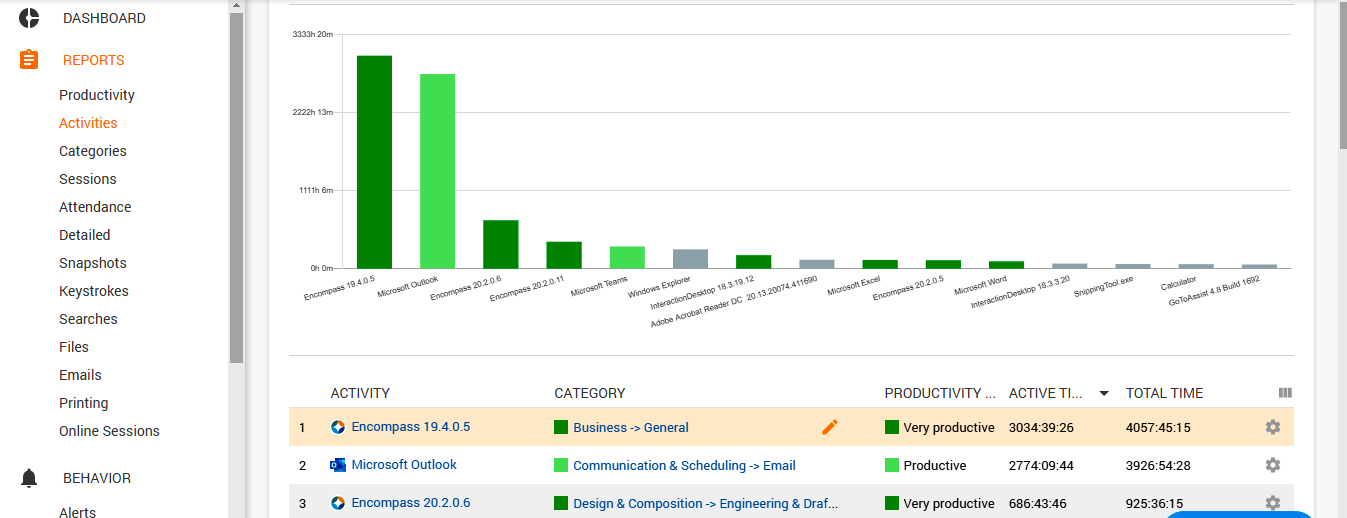Click the sidebar vertical scrollbar
The image size is (1347, 518).
[x=236, y=188]
